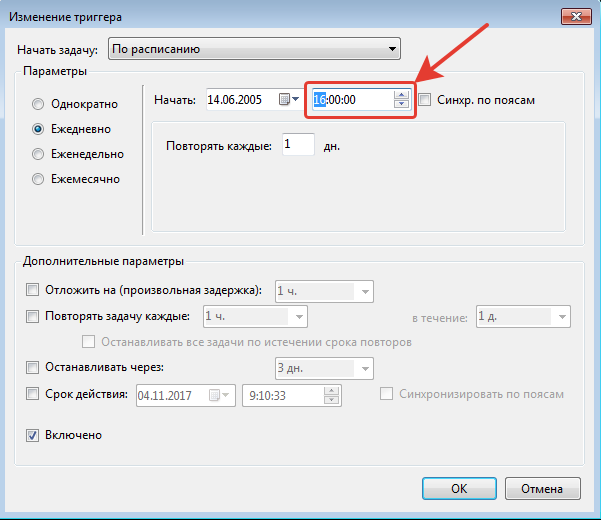
Task: Cancel changes with the Отмена button
Action: (x=542, y=489)
